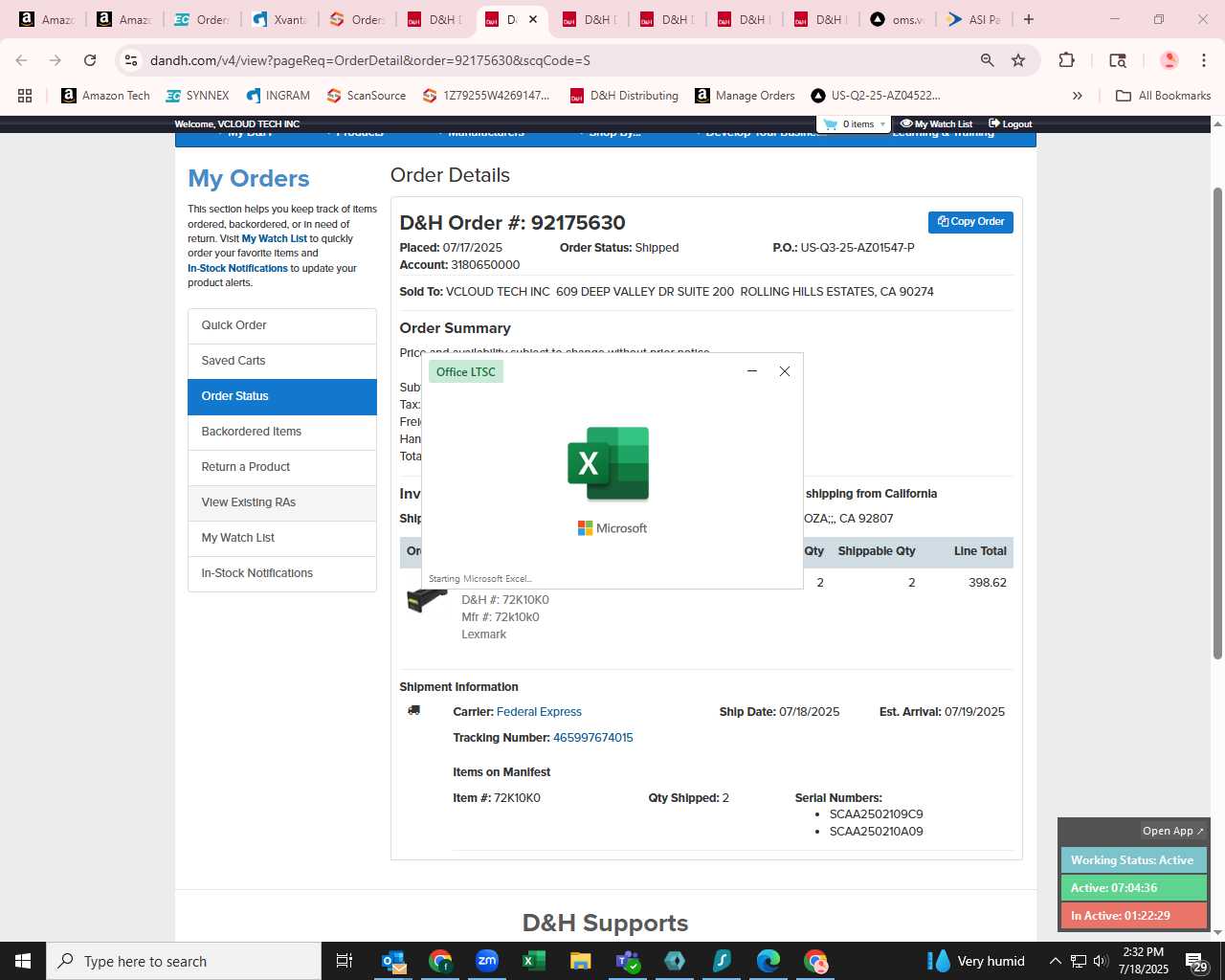The width and height of the screenshot is (1225, 980).
Task: Click the browser forward arrow
Action: click(56, 60)
